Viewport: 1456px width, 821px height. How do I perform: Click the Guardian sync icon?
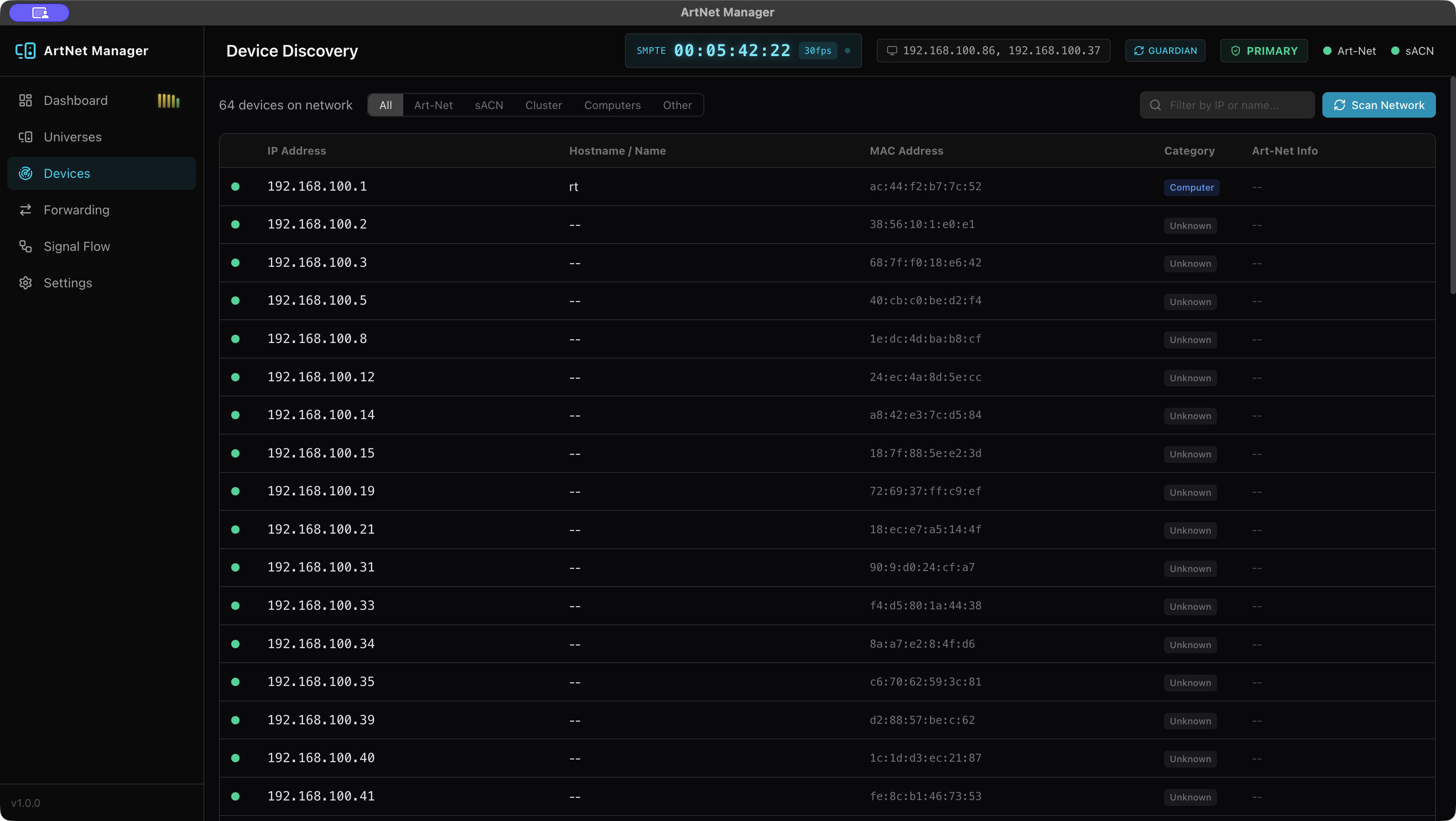coord(1139,51)
